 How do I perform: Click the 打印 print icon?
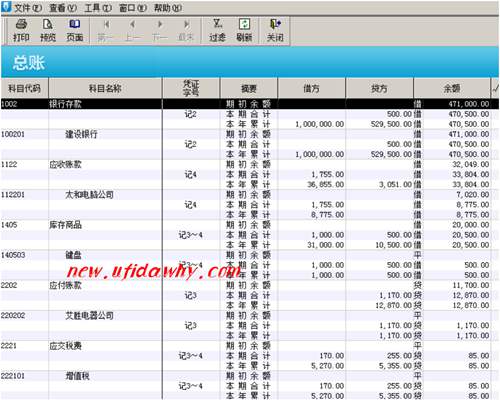coord(21,31)
